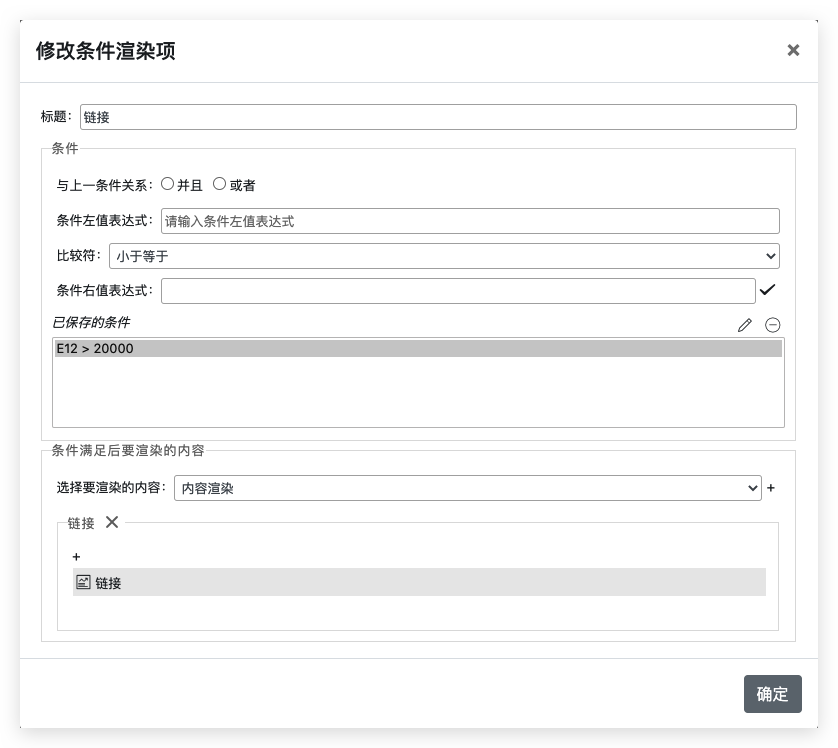This screenshot has height=748, width=838.
Task: Select saved condition E12 > 20000
Action: (x=418, y=348)
